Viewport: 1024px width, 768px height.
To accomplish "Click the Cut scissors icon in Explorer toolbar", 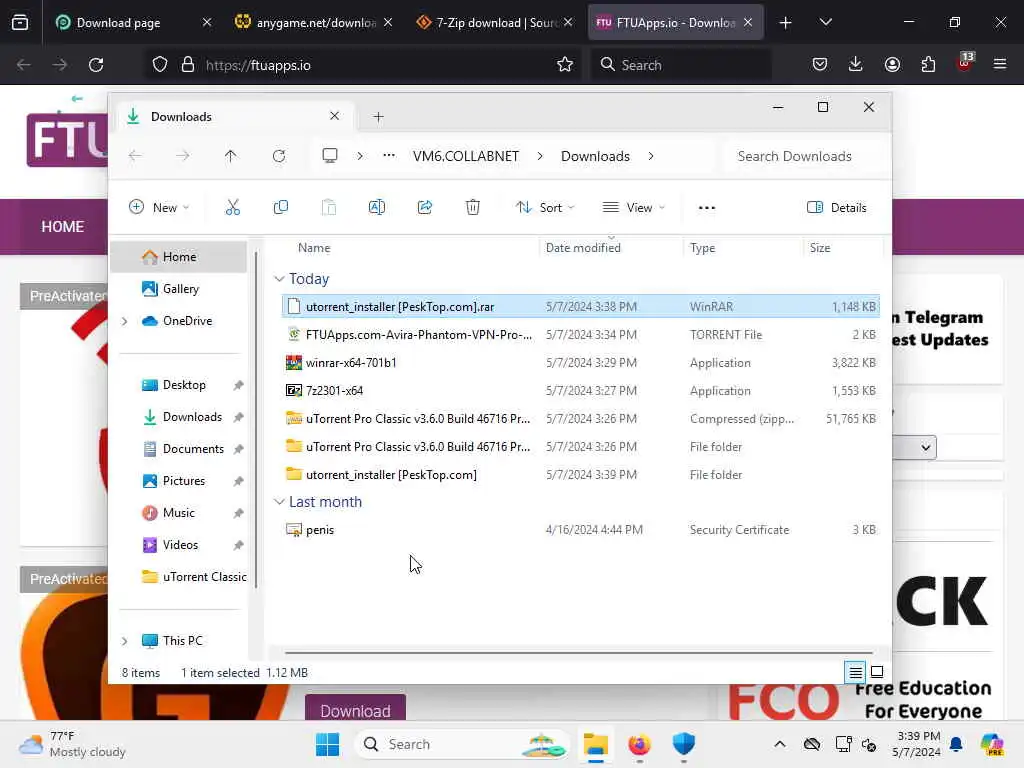I will [232, 208].
